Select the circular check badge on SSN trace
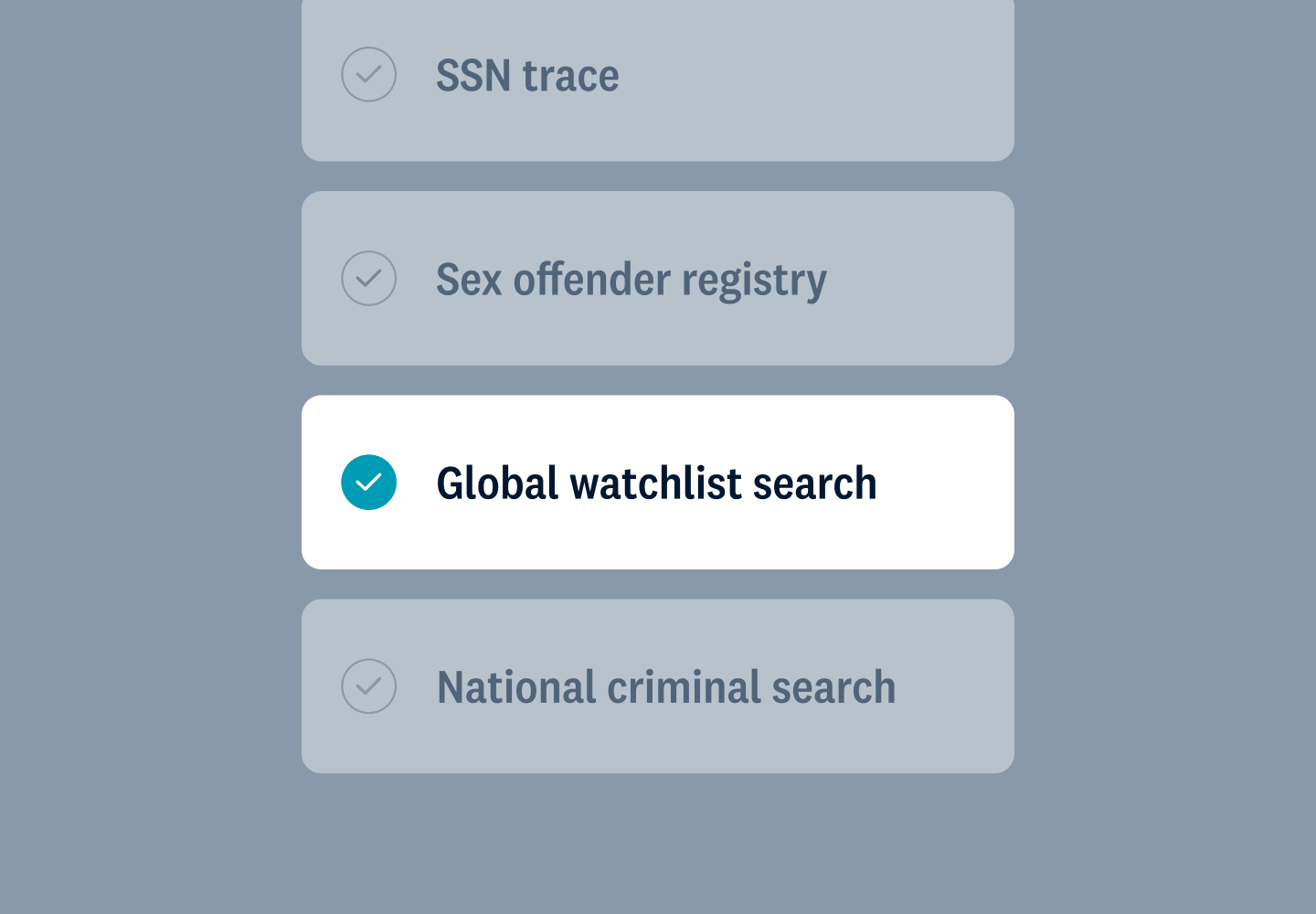1316x914 pixels. (x=369, y=74)
